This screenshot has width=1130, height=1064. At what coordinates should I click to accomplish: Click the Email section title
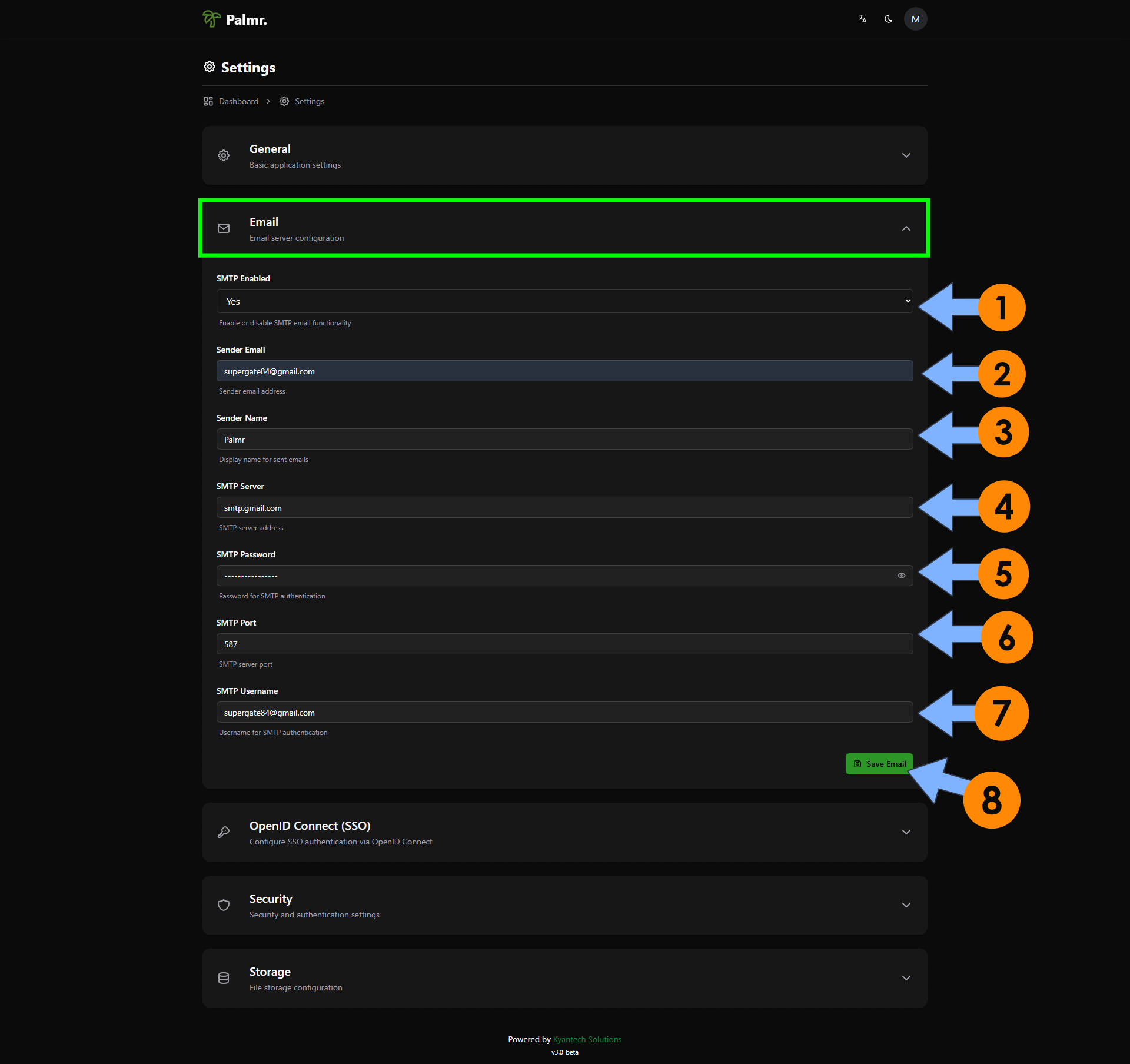pyautogui.click(x=264, y=222)
